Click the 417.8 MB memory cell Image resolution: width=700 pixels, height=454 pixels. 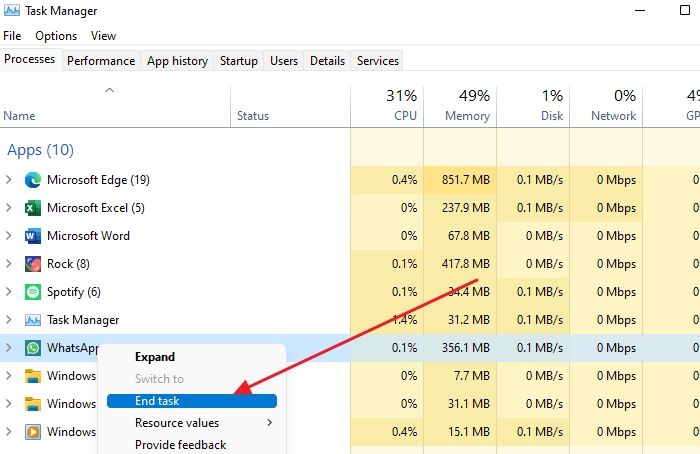(x=460, y=264)
